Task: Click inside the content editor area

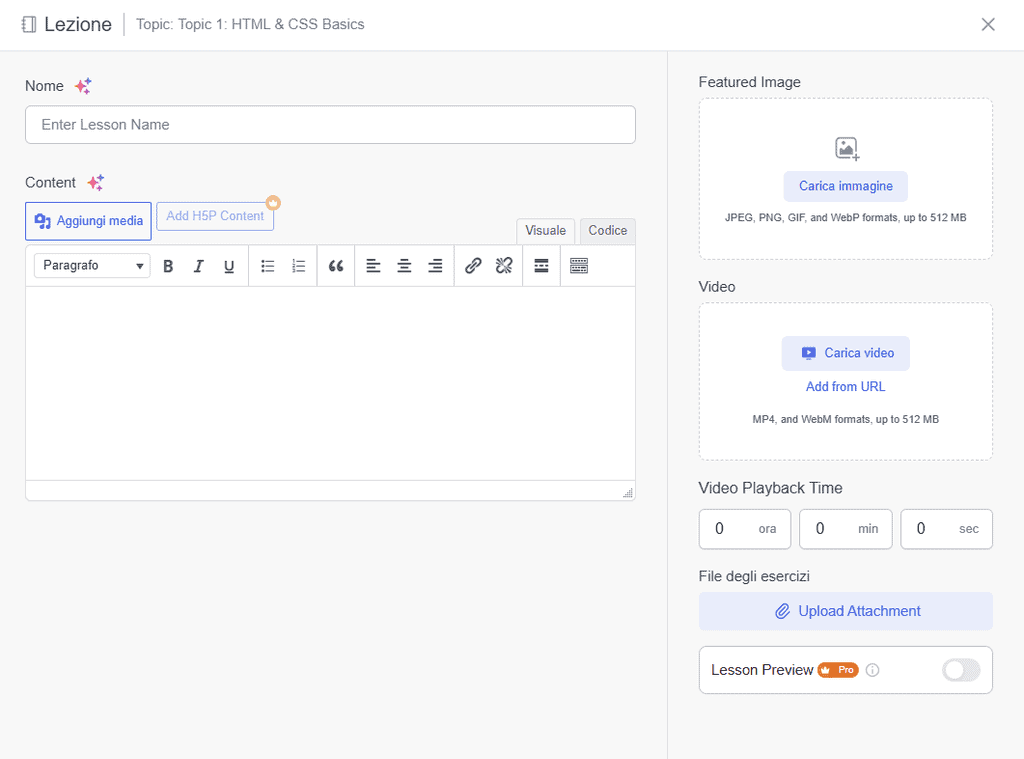Action: pos(330,383)
